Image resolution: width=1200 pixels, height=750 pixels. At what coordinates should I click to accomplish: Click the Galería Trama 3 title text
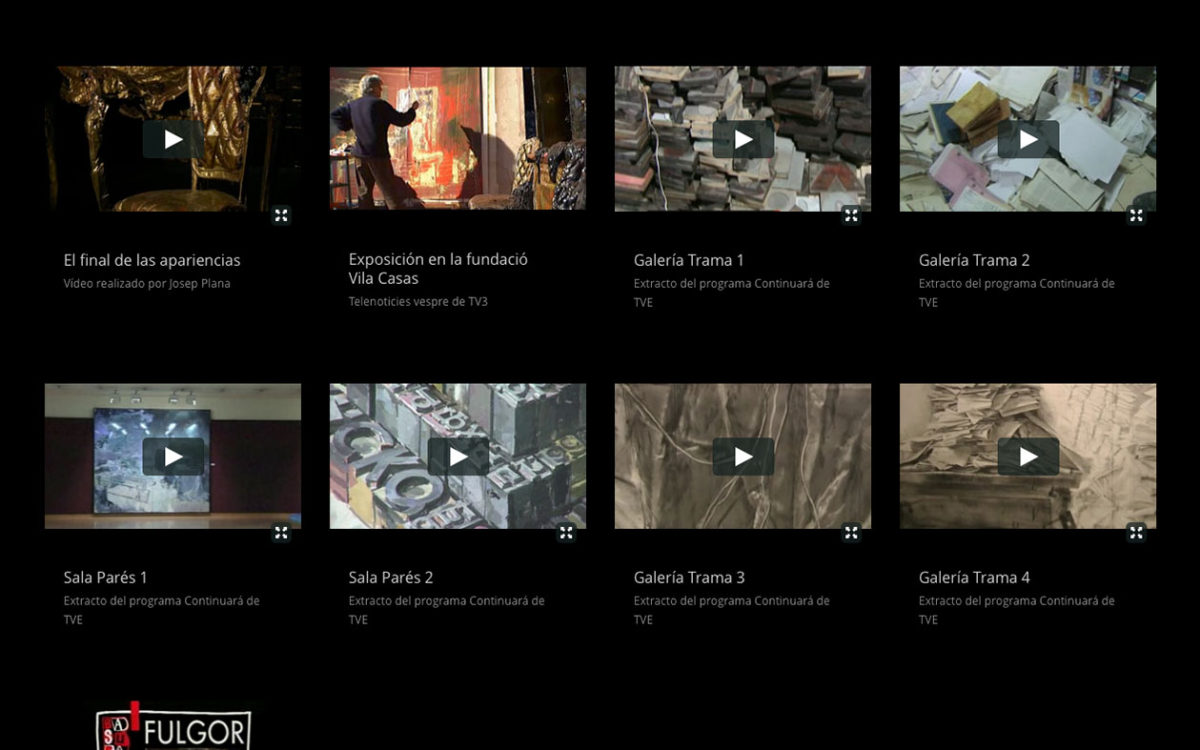(x=689, y=577)
